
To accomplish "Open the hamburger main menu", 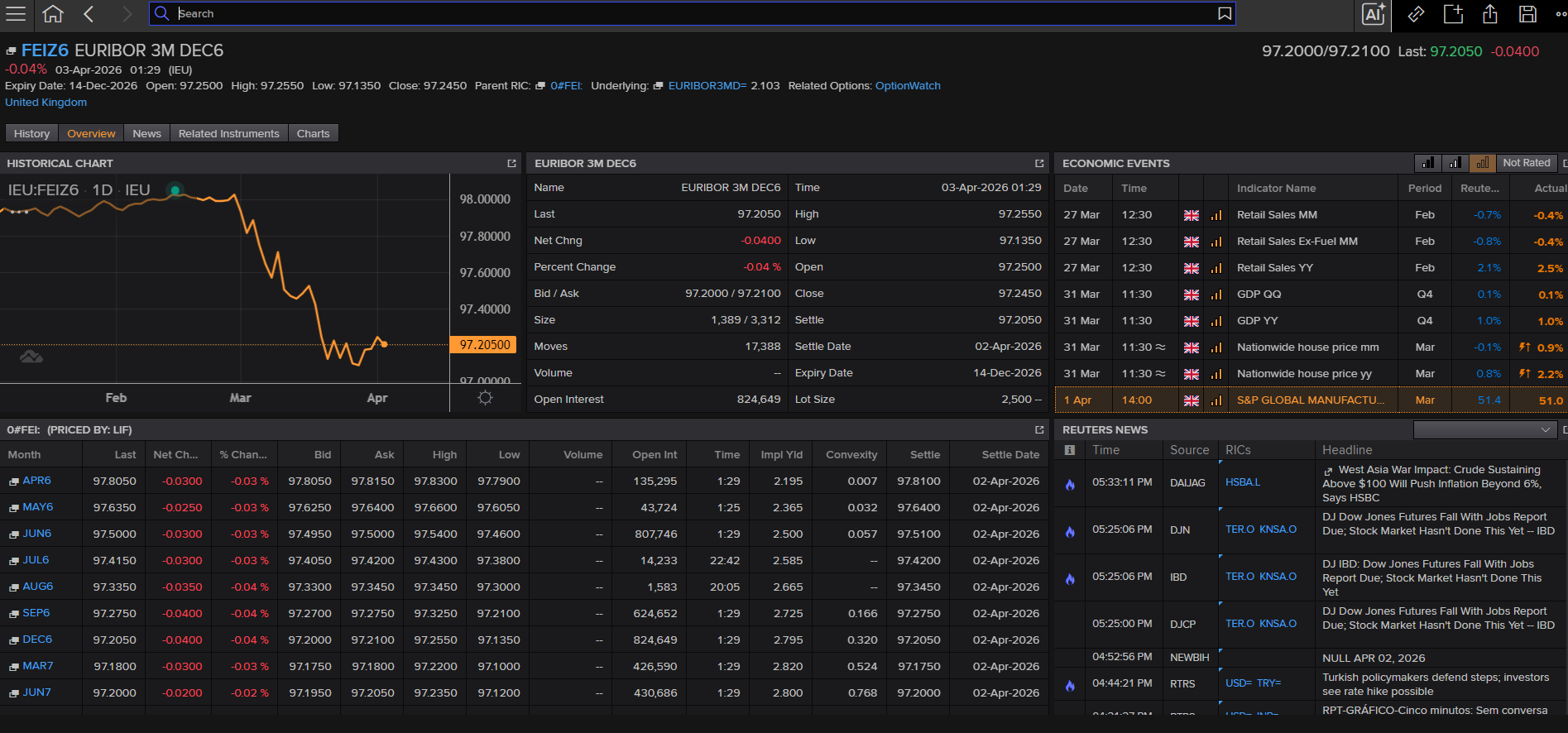I will tap(16, 13).
